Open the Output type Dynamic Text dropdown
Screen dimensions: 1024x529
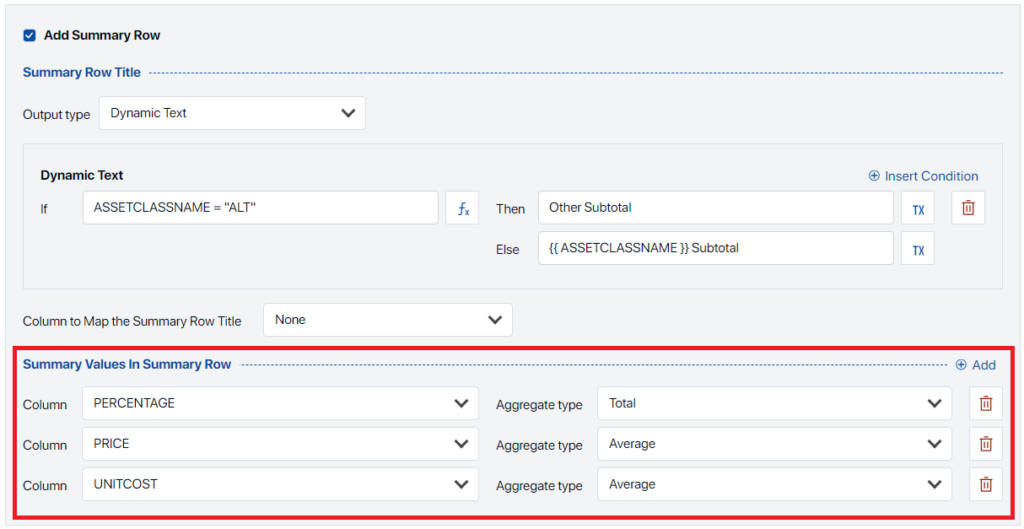(x=232, y=113)
